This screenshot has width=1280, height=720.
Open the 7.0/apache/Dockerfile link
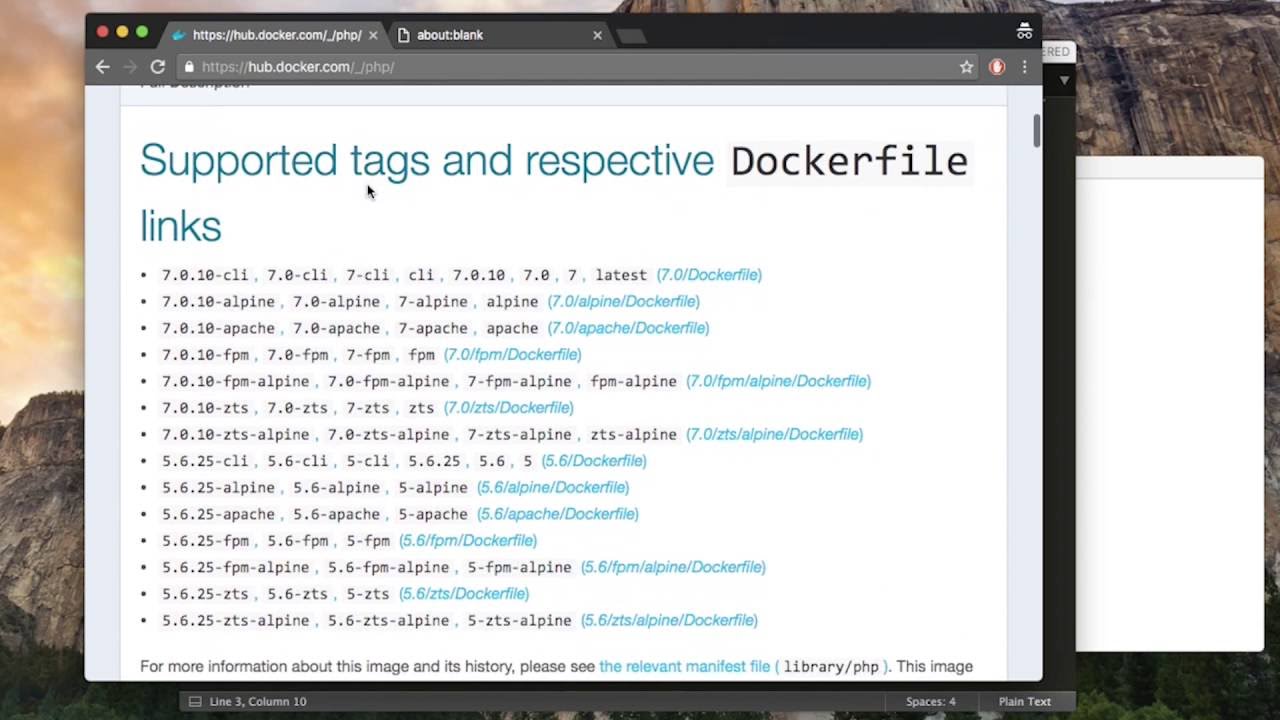[628, 328]
